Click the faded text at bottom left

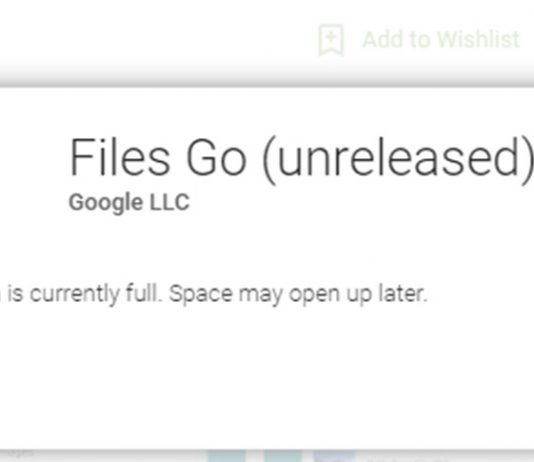tap(17, 453)
